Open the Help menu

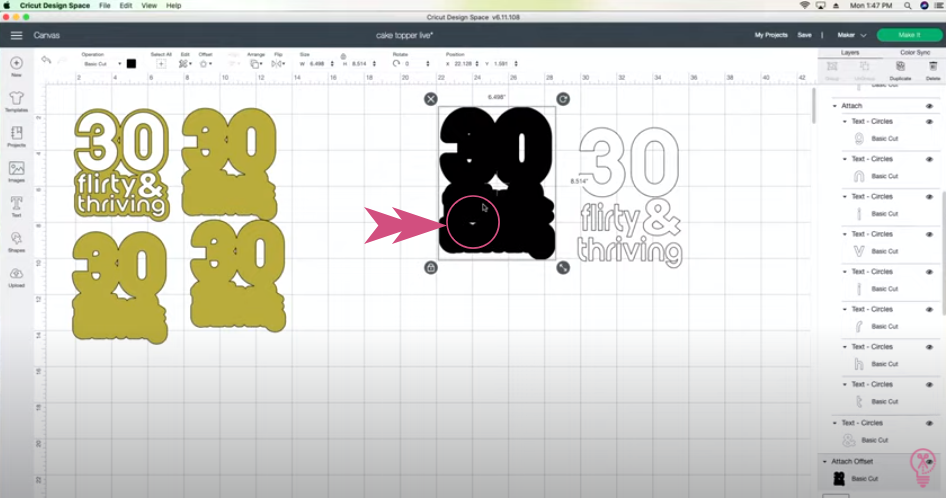[x=174, y=5]
